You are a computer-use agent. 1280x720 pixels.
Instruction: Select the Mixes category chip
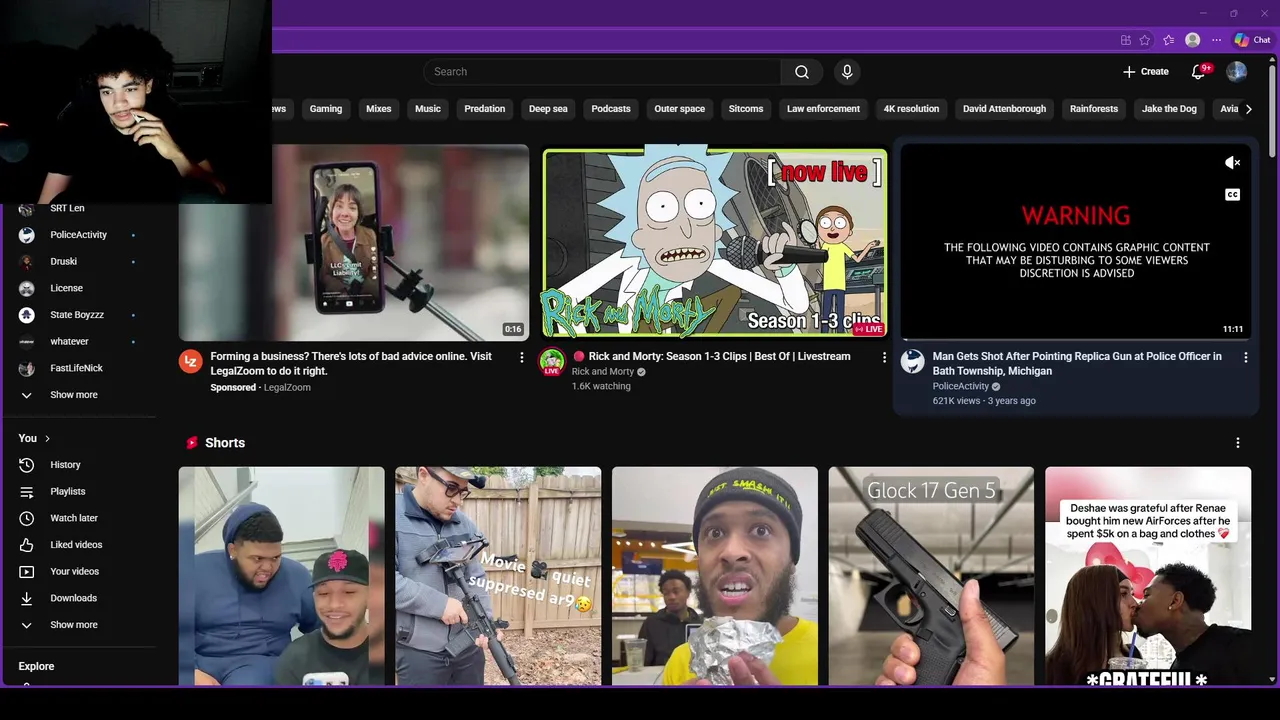click(379, 109)
